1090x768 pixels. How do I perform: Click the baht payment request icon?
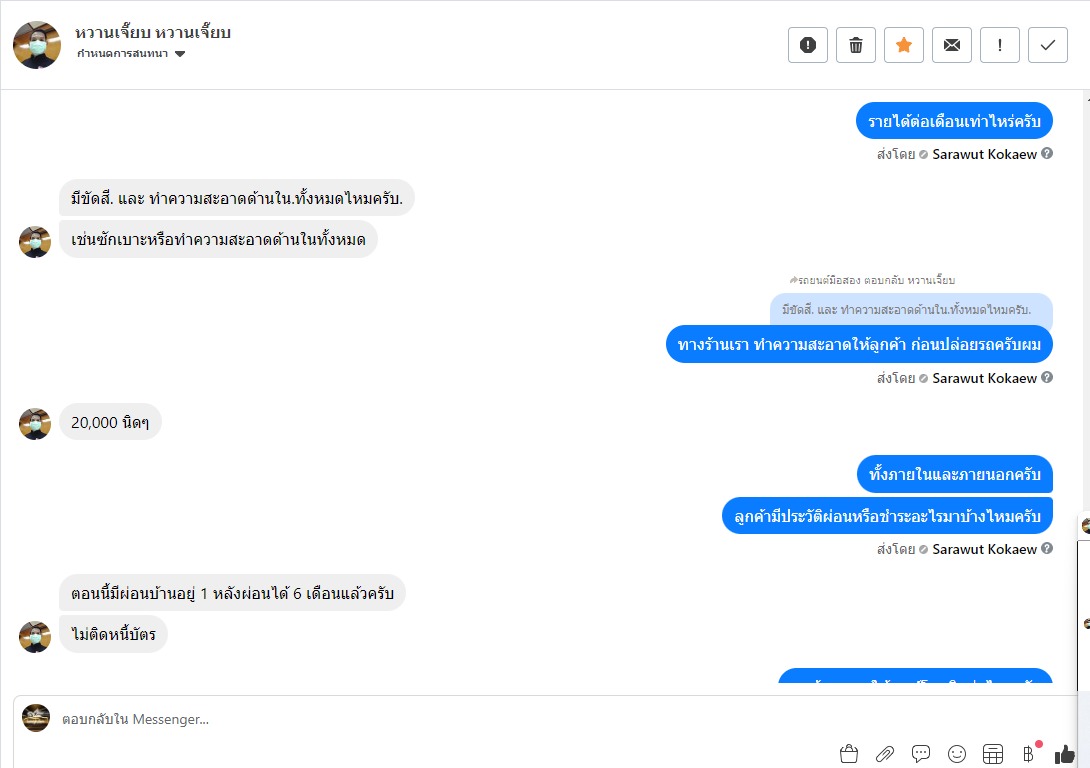(1028, 753)
